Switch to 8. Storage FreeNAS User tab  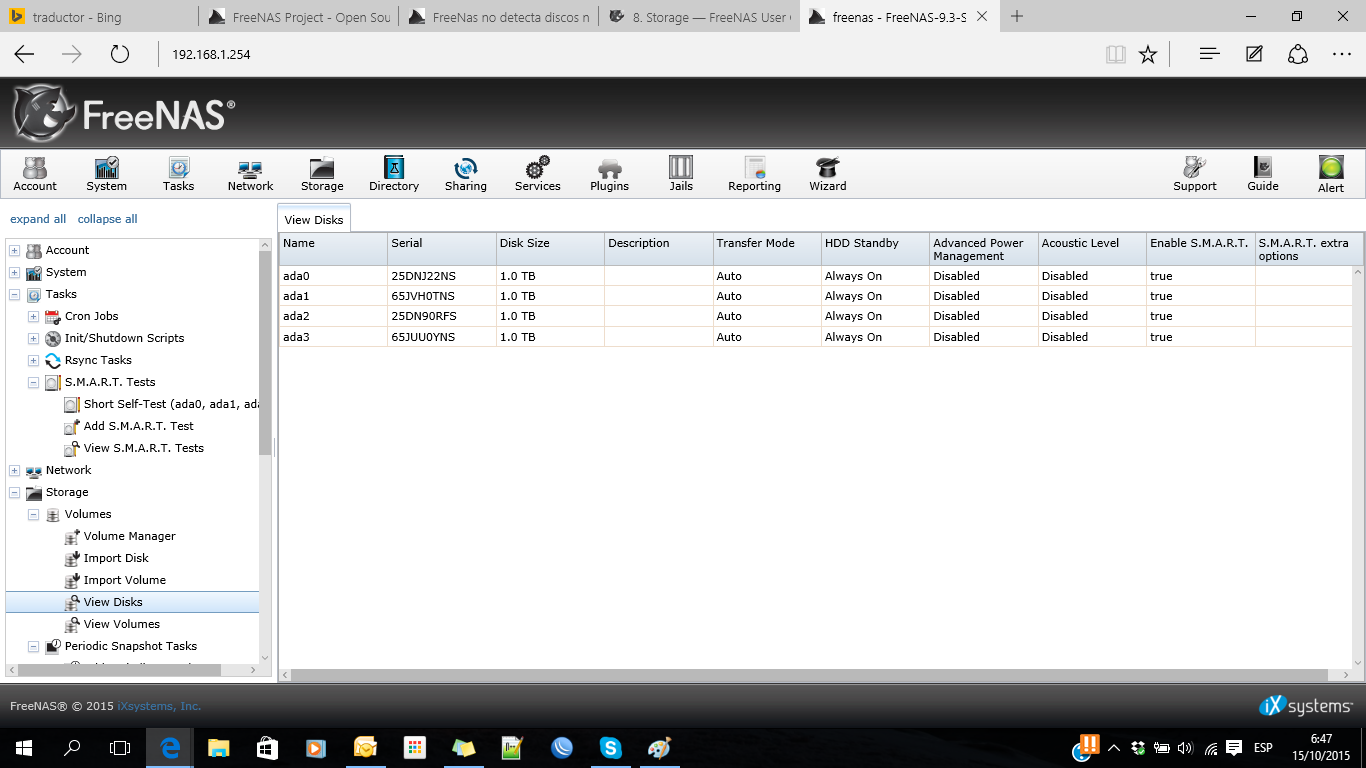point(700,17)
